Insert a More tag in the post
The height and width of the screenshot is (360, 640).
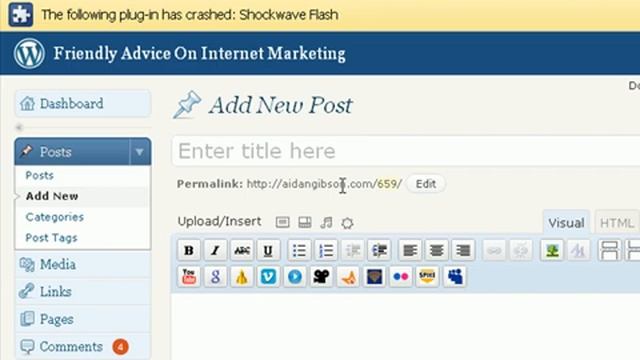[x=609, y=250]
